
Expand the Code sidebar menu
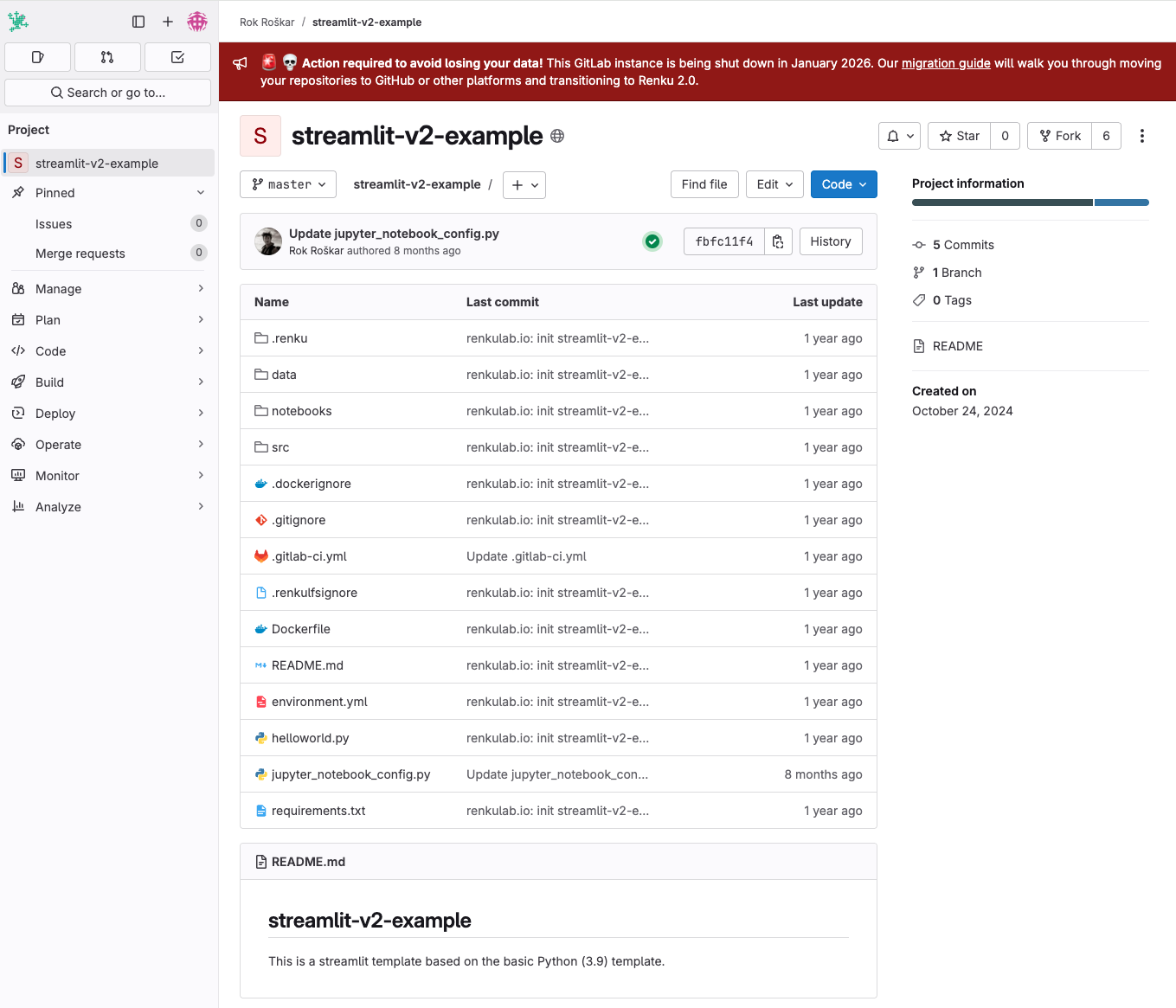(x=108, y=351)
